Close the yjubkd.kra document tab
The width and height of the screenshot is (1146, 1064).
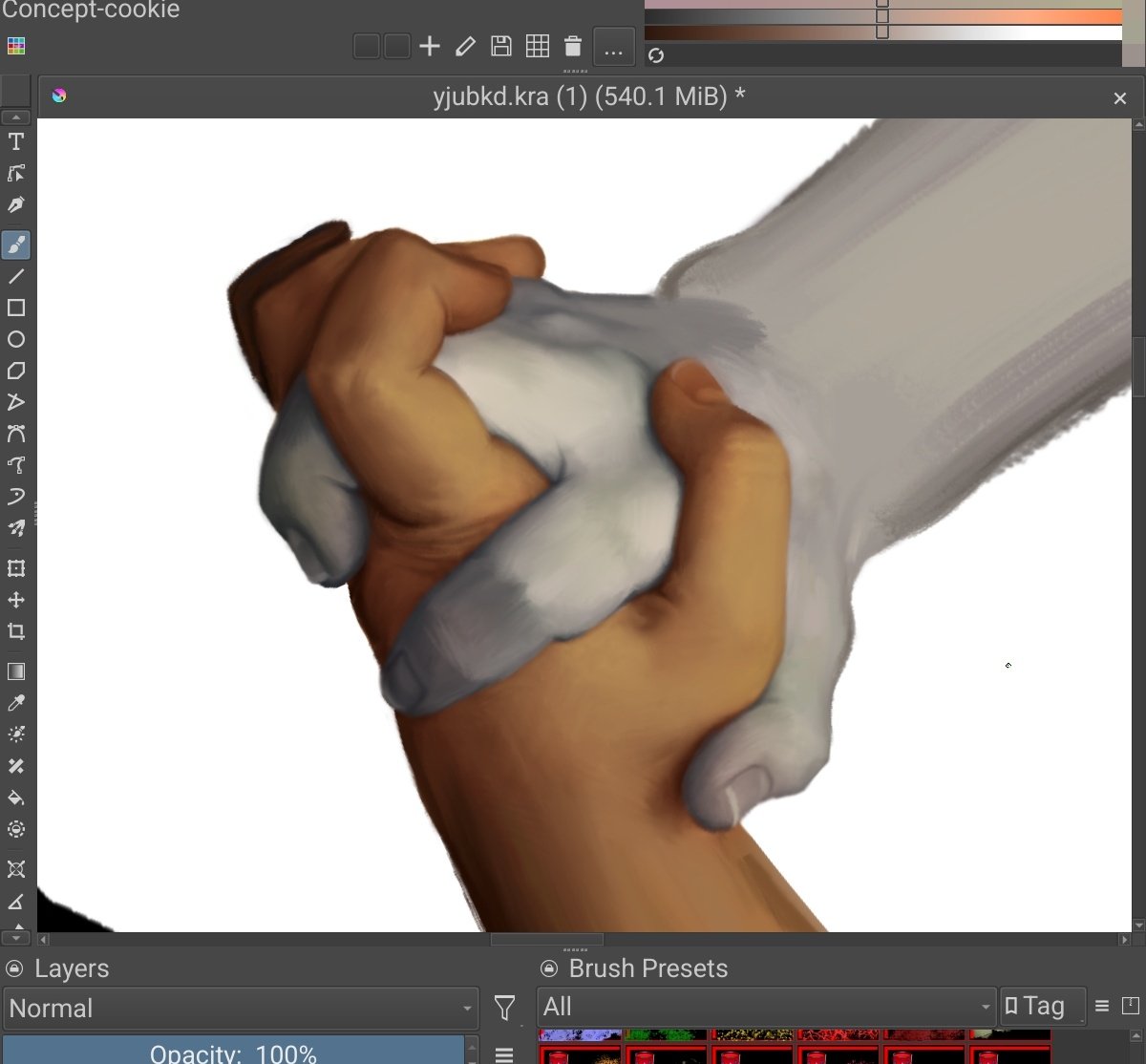(x=1120, y=97)
